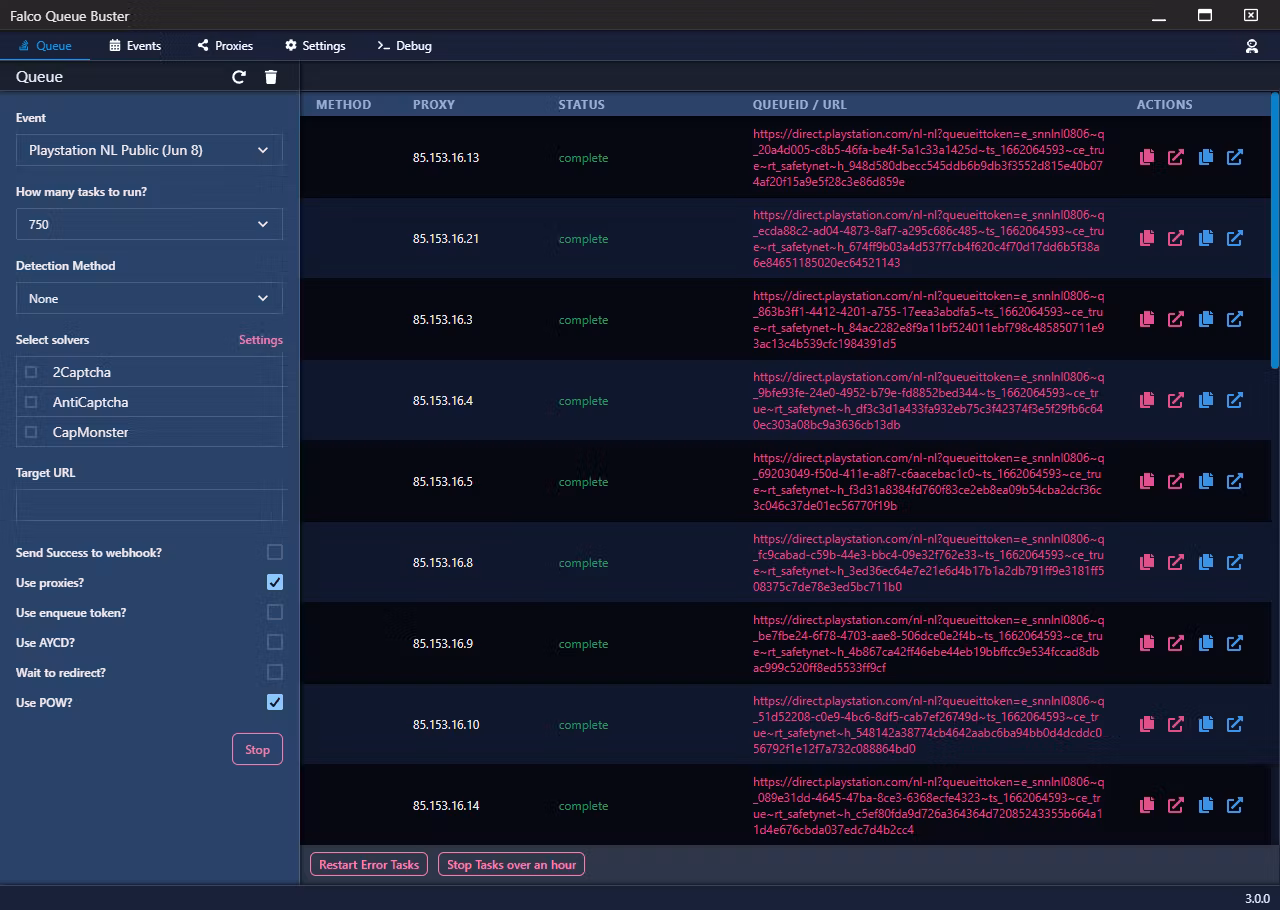This screenshot has height=910, width=1280.
Task: Open the queue URL for proxy 85.153.16.13
Action: (x=929, y=158)
